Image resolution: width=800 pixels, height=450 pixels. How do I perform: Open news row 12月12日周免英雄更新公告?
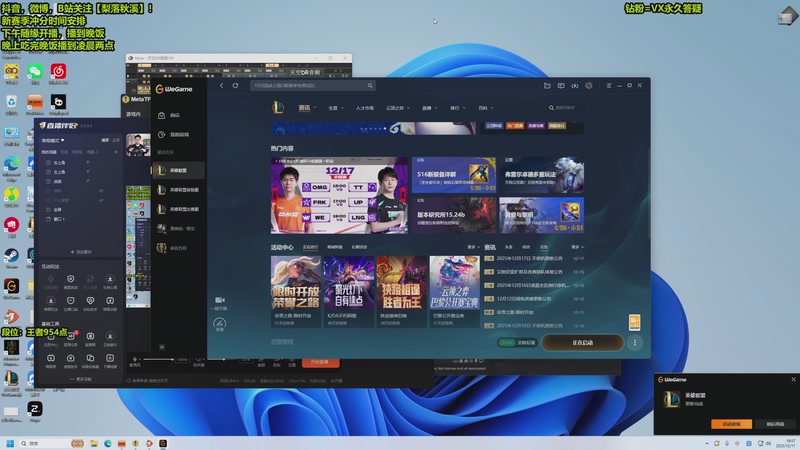pyautogui.click(x=534, y=298)
